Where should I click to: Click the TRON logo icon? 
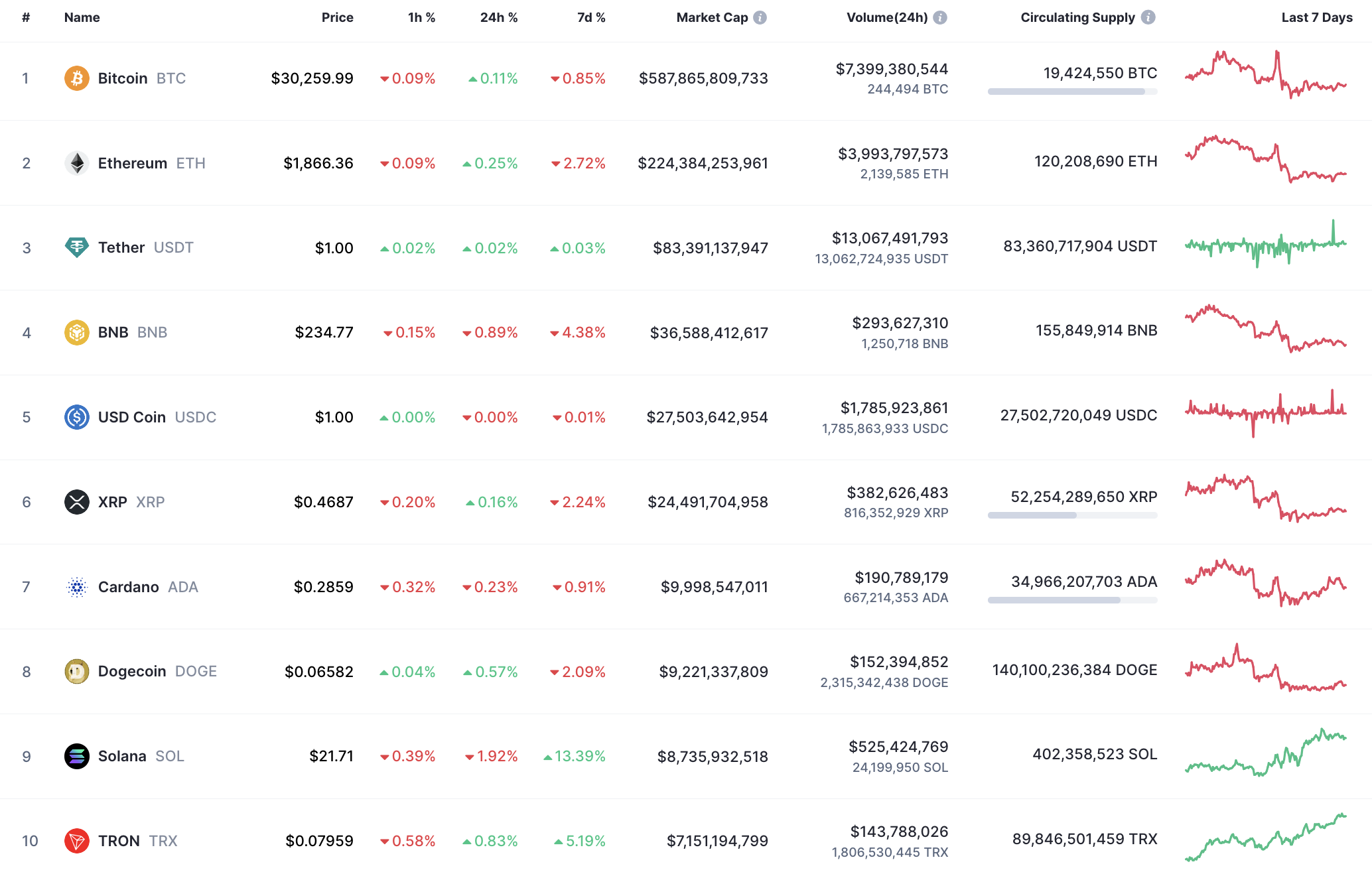click(77, 841)
